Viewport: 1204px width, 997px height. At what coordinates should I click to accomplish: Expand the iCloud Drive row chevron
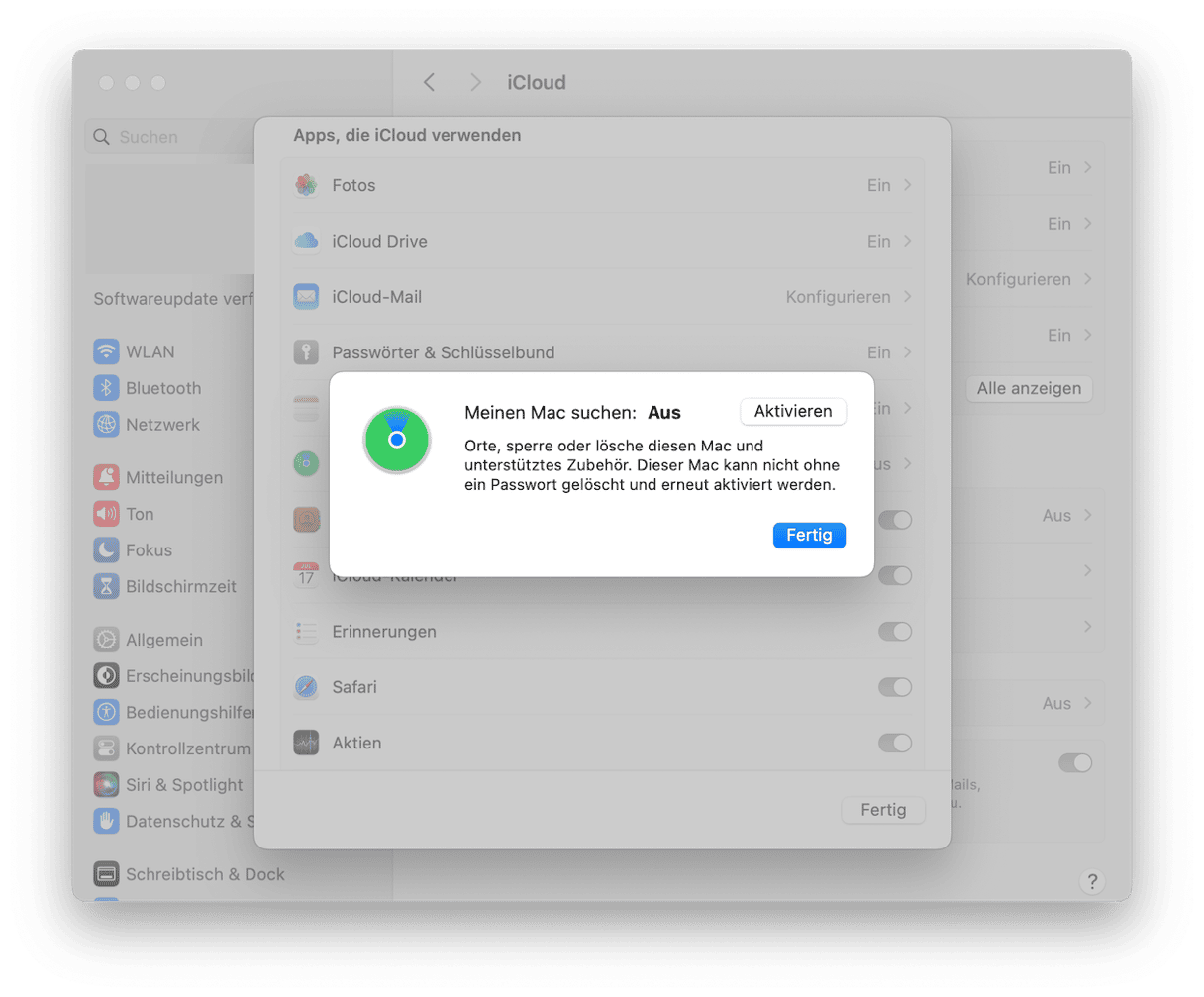click(x=907, y=241)
